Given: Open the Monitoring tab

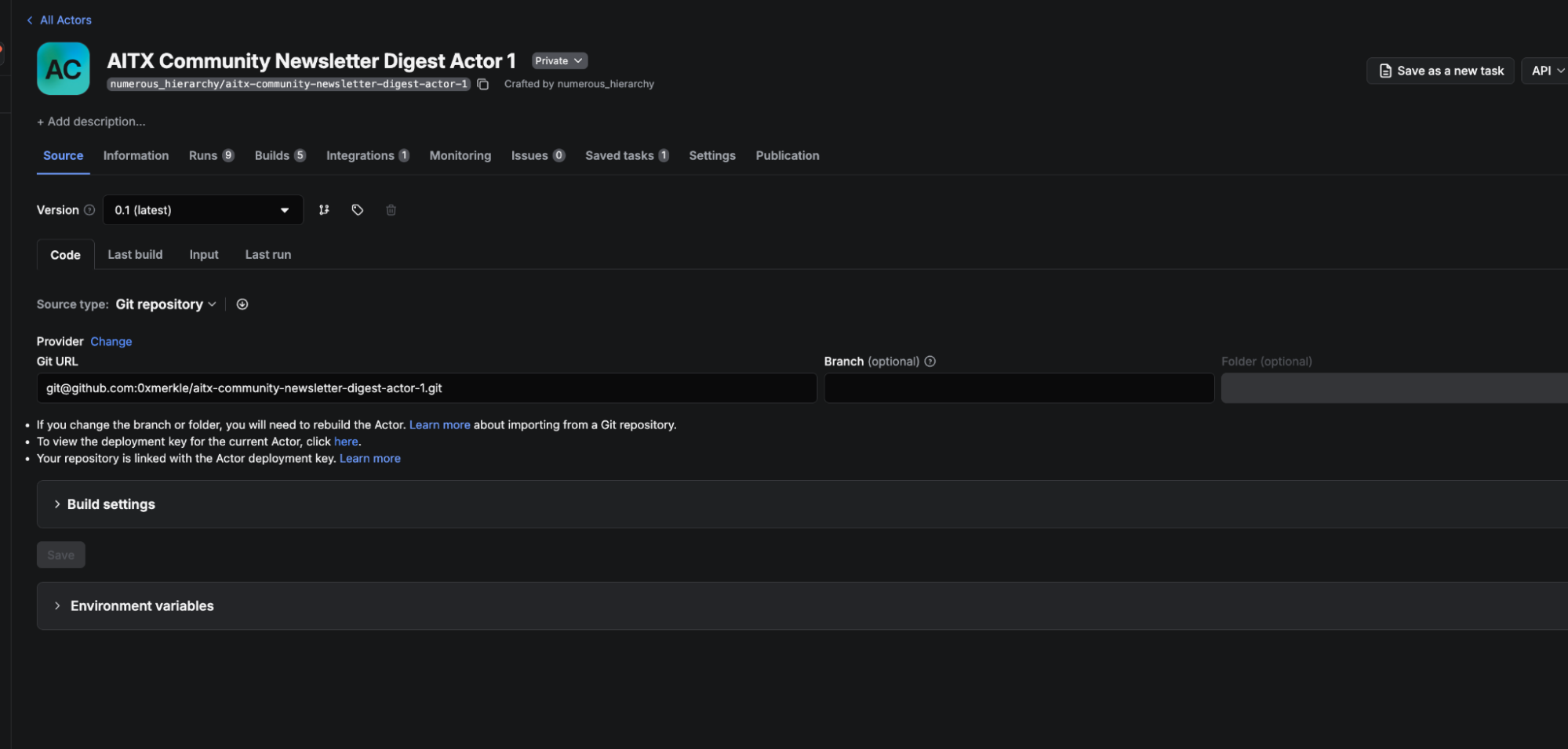Looking at the screenshot, I should pyautogui.click(x=460, y=156).
